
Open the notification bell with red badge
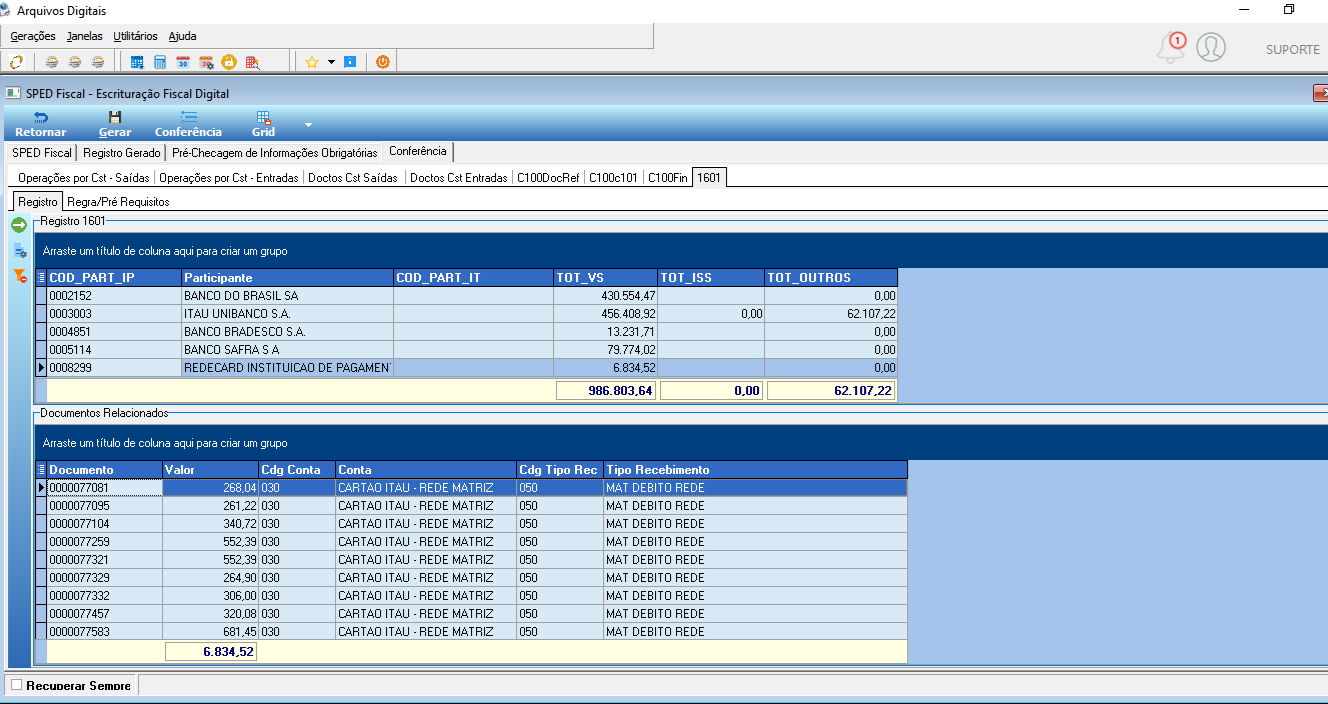1170,47
